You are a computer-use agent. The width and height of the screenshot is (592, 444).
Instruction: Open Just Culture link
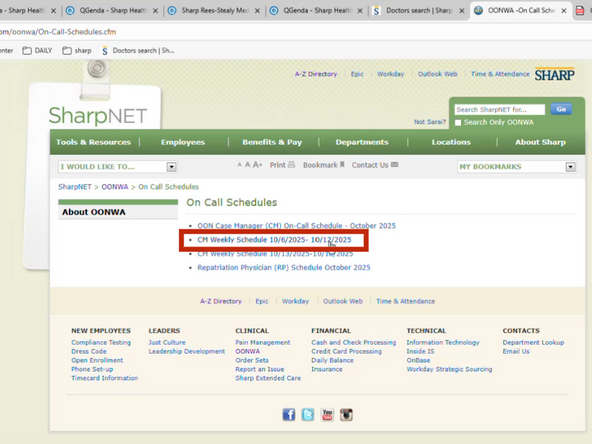pyautogui.click(x=167, y=342)
